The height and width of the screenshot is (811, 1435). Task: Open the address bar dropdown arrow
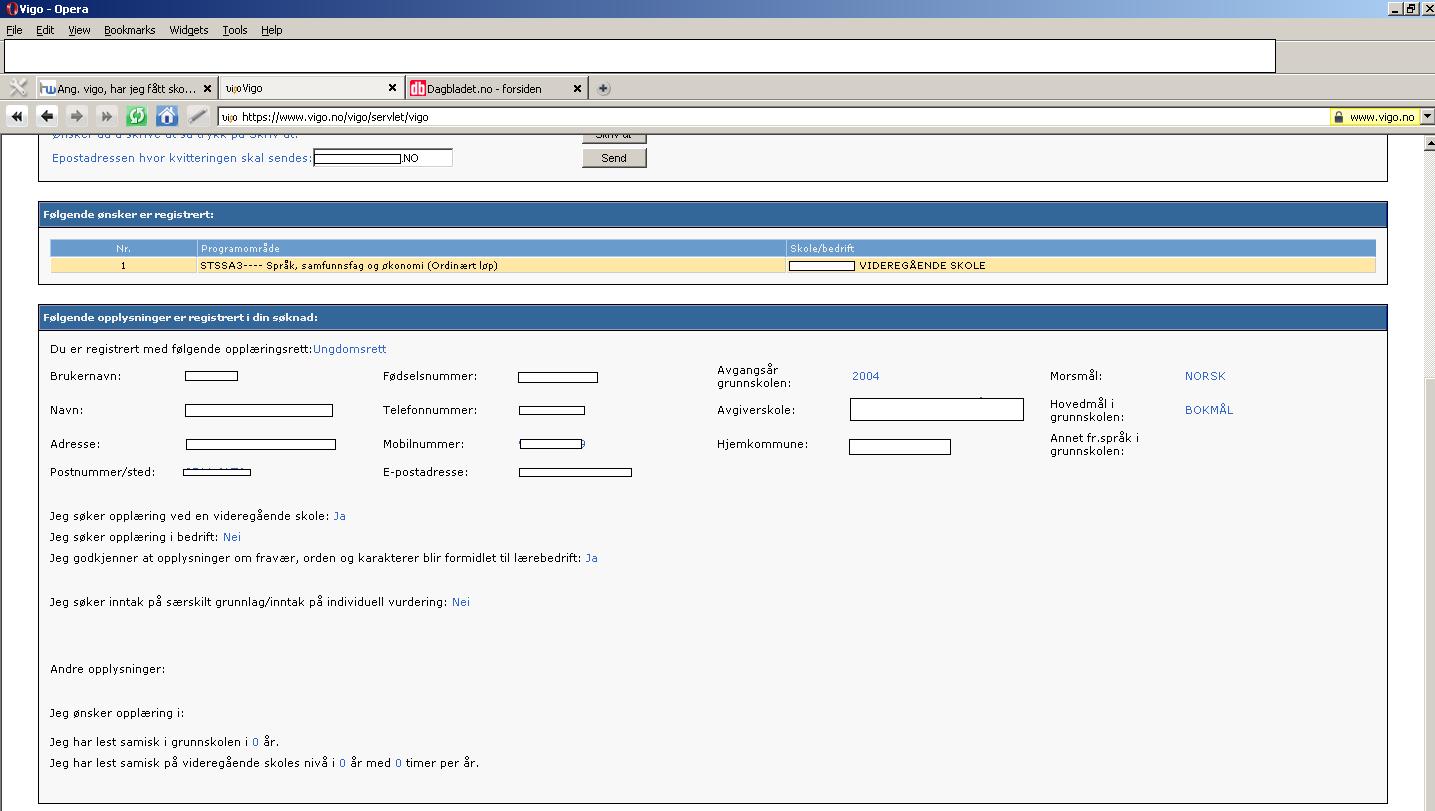[1427, 117]
